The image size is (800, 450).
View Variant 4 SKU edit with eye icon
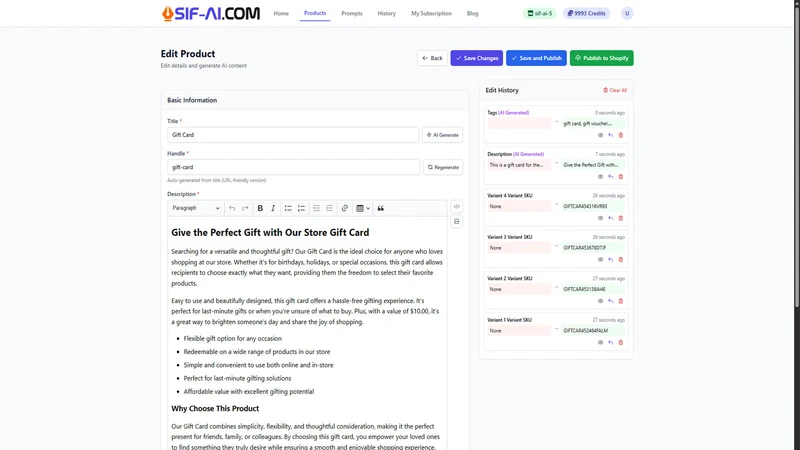click(x=601, y=218)
